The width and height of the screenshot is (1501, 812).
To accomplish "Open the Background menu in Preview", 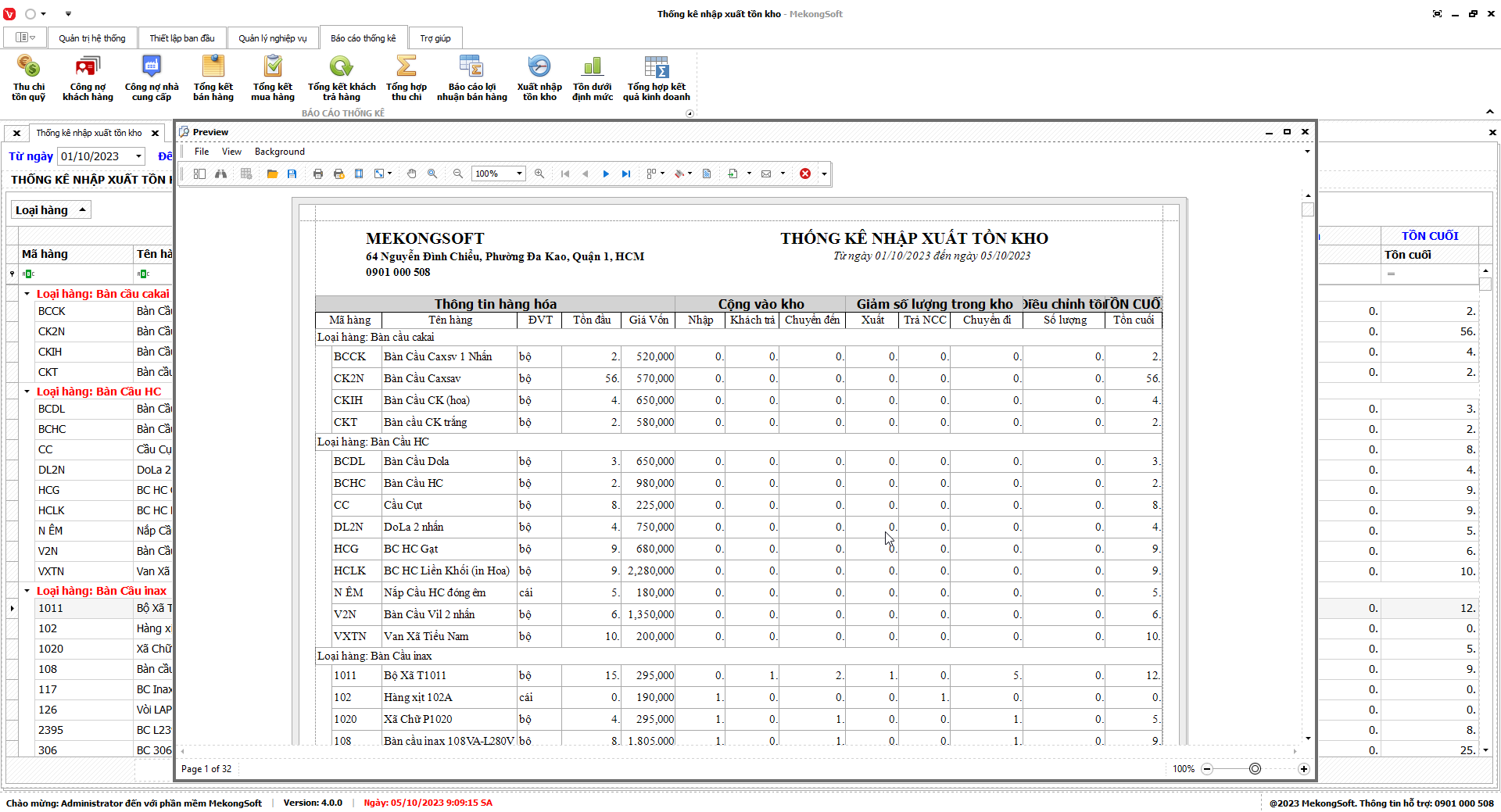I will tap(279, 152).
